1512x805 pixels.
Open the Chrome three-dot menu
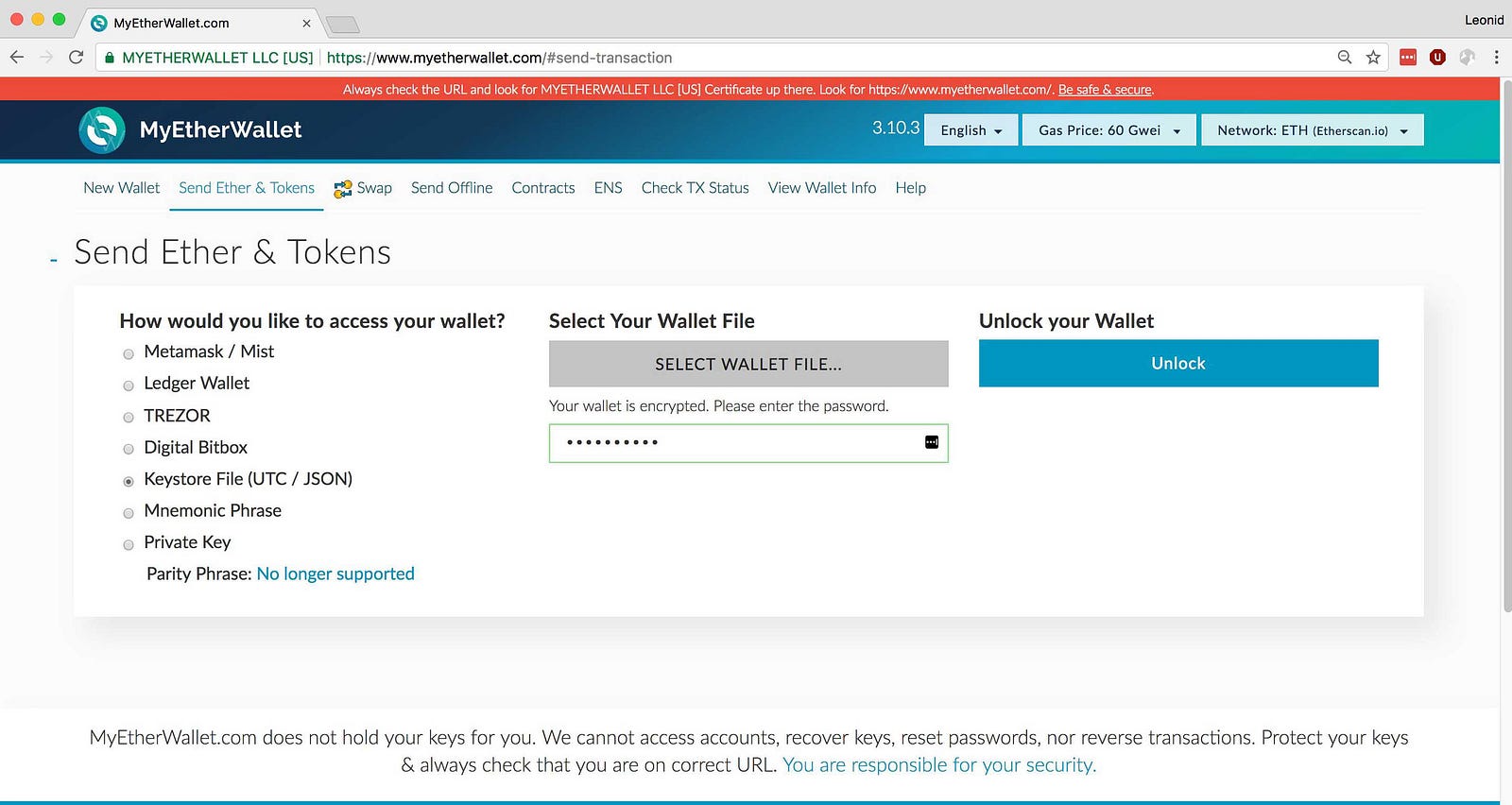(1496, 58)
